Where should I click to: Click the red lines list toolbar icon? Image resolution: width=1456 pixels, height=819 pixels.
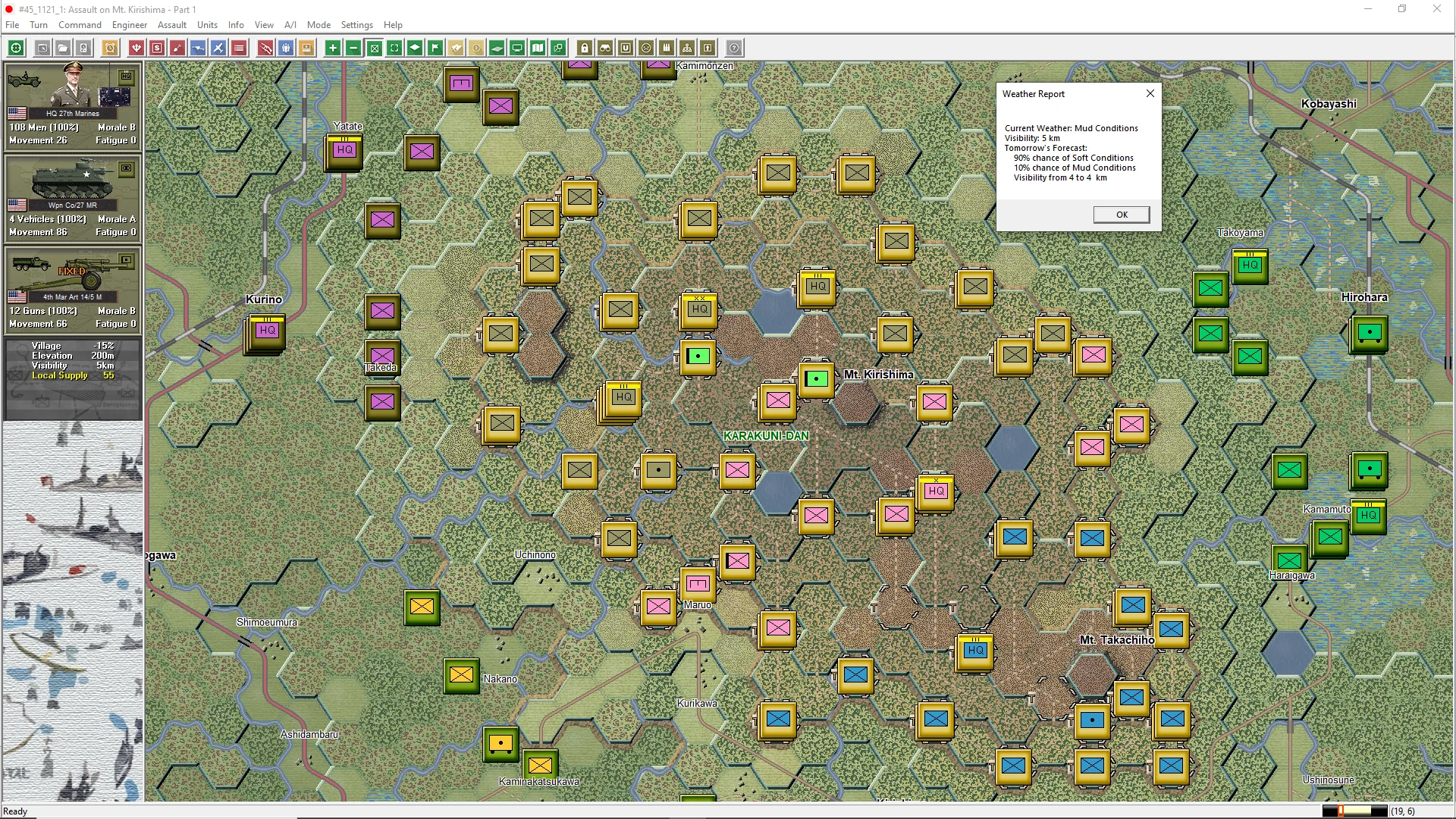(x=239, y=49)
